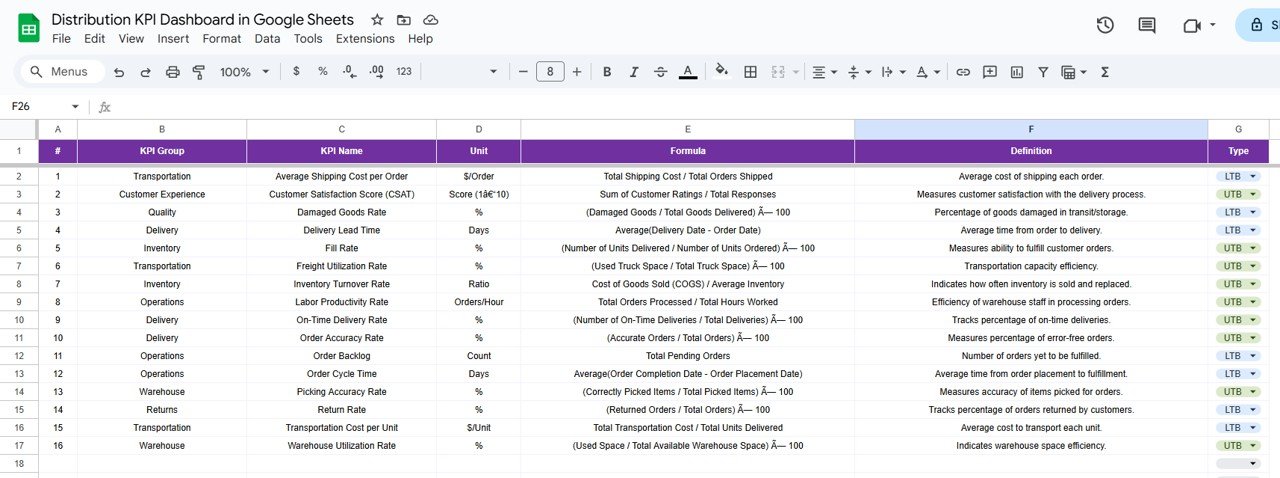Choose the text color underlined A
Viewport: 1280px width, 478px height.
pos(688,72)
